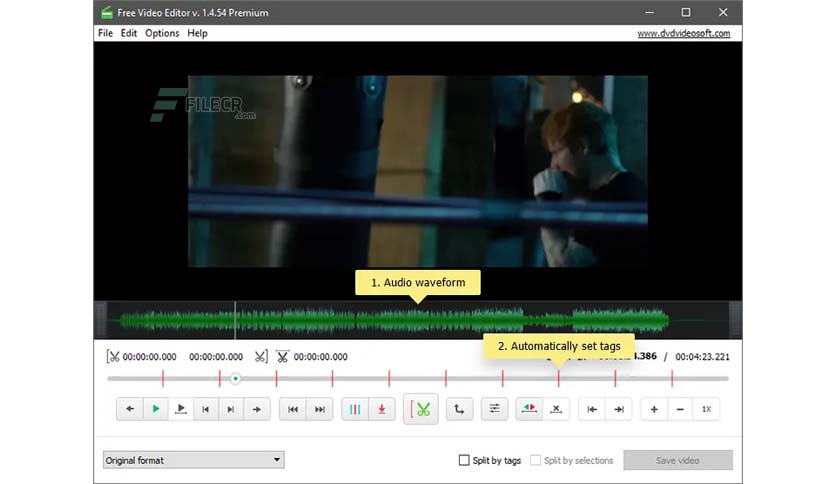Click the left waveform edge handle

pyautogui.click(x=100, y=320)
